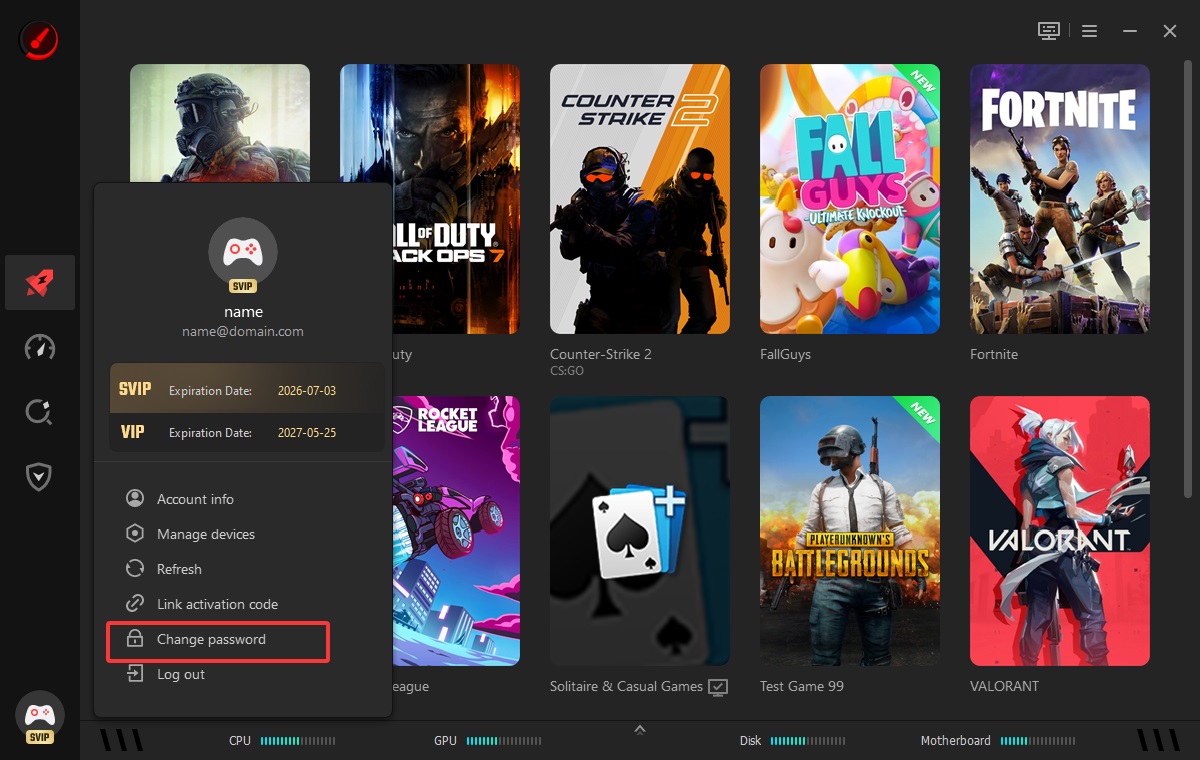Open the VALORANT game cover
Screen dimensions: 1200x760
1060,531
